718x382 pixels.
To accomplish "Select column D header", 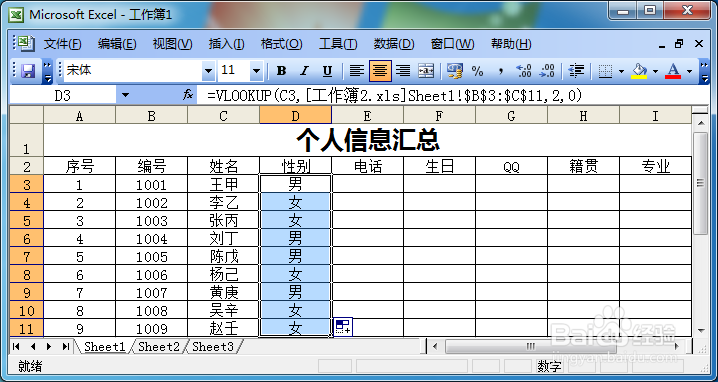I will pos(295,115).
